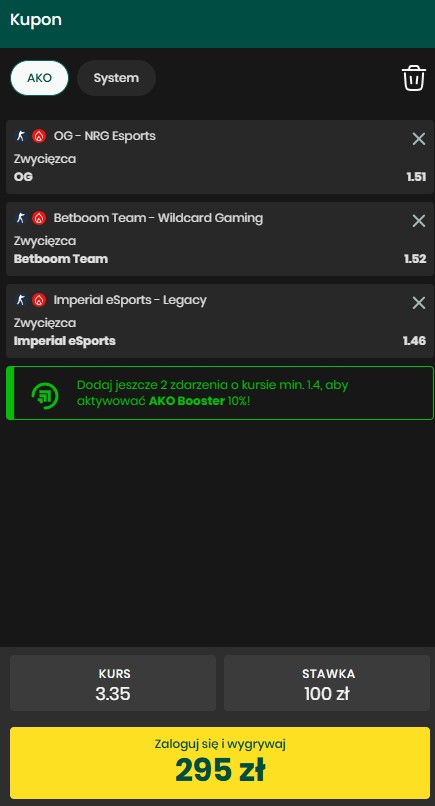
Task: Remove Imperial eSports - Legacy bet
Action: point(419,303)
